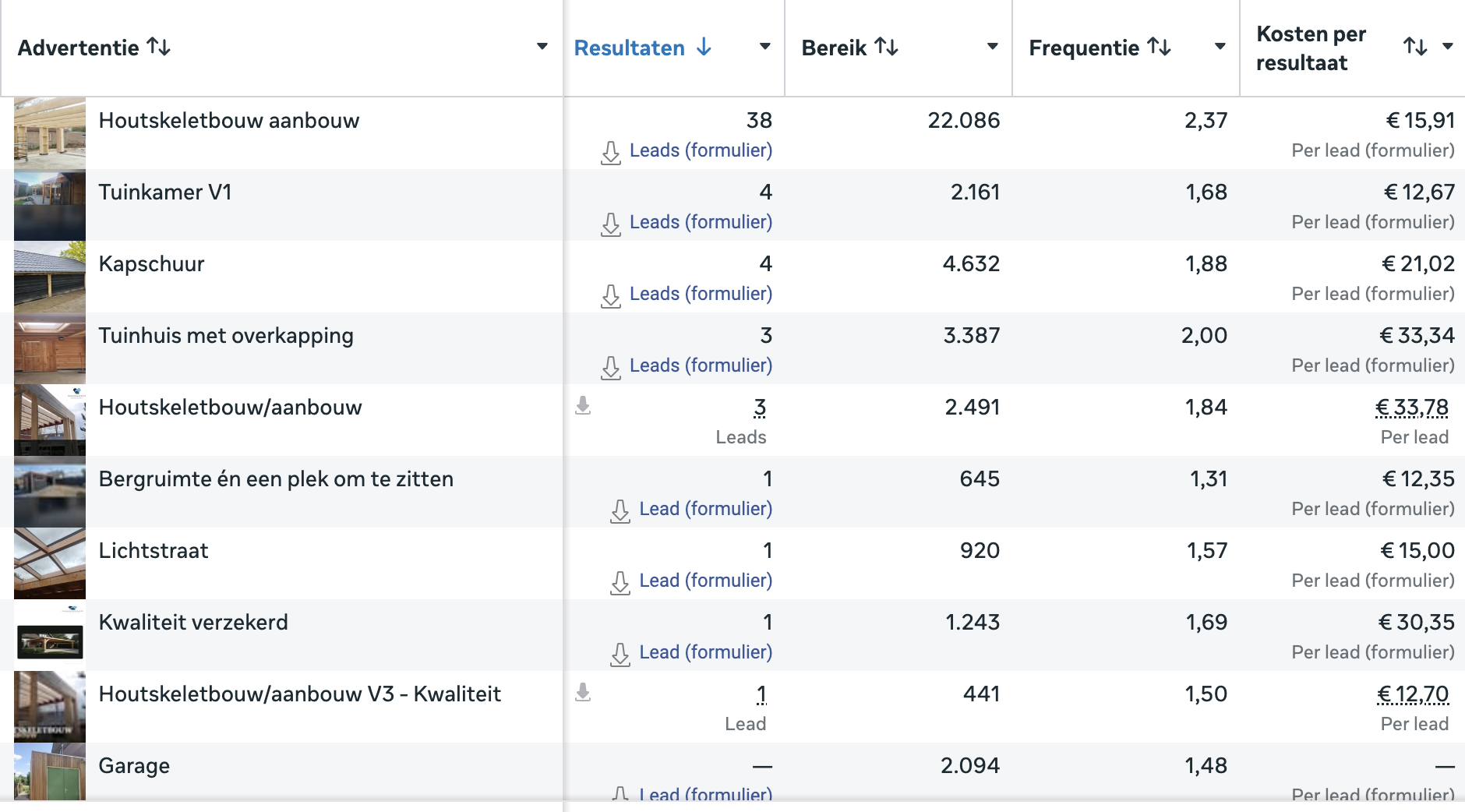Click download icon for Houtskeletbouw/aanbouw V3 lead
The width and height of the screenshot is (1465, 812).
click(x=583, y=692)
